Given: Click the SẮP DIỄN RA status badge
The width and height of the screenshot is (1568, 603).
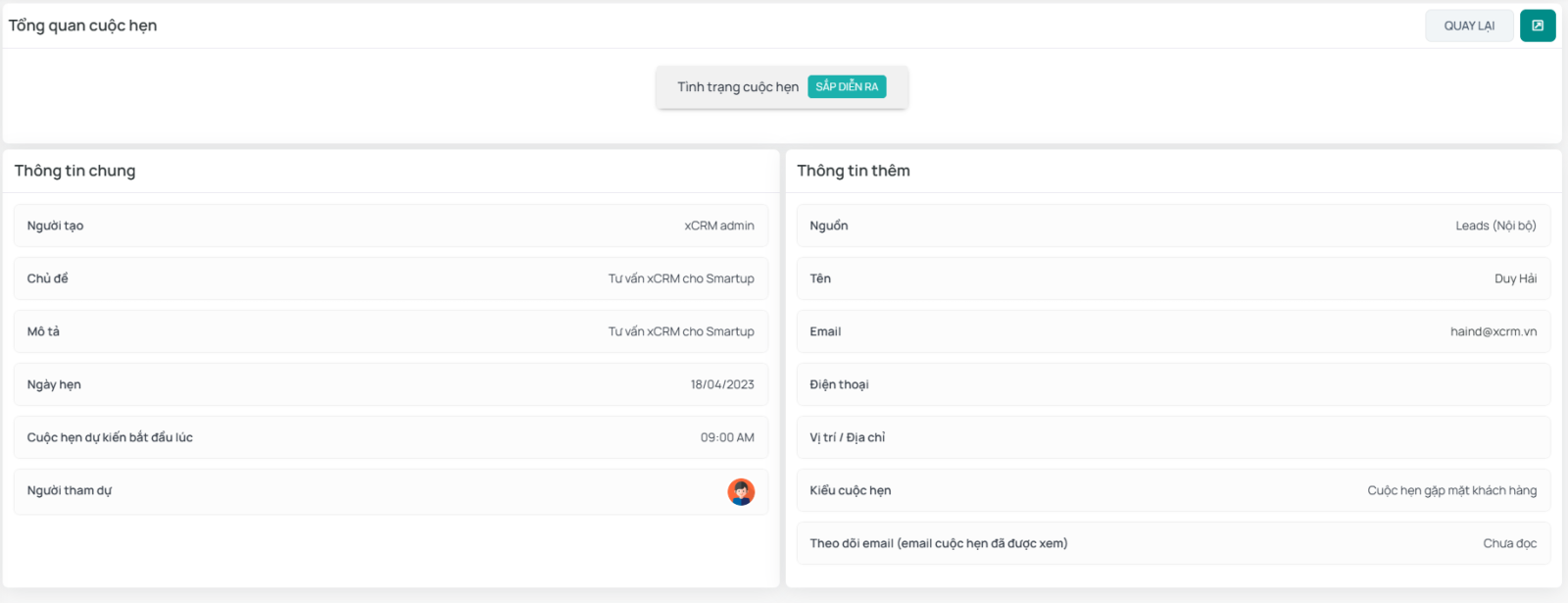Looking at the screenshot, I should (847, 87).
